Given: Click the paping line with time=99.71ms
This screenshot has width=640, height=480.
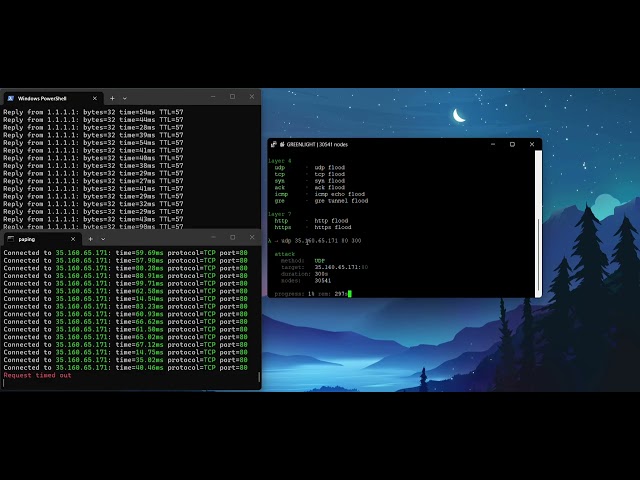Looking at the screenshot, I should click(x=125, y=283).
